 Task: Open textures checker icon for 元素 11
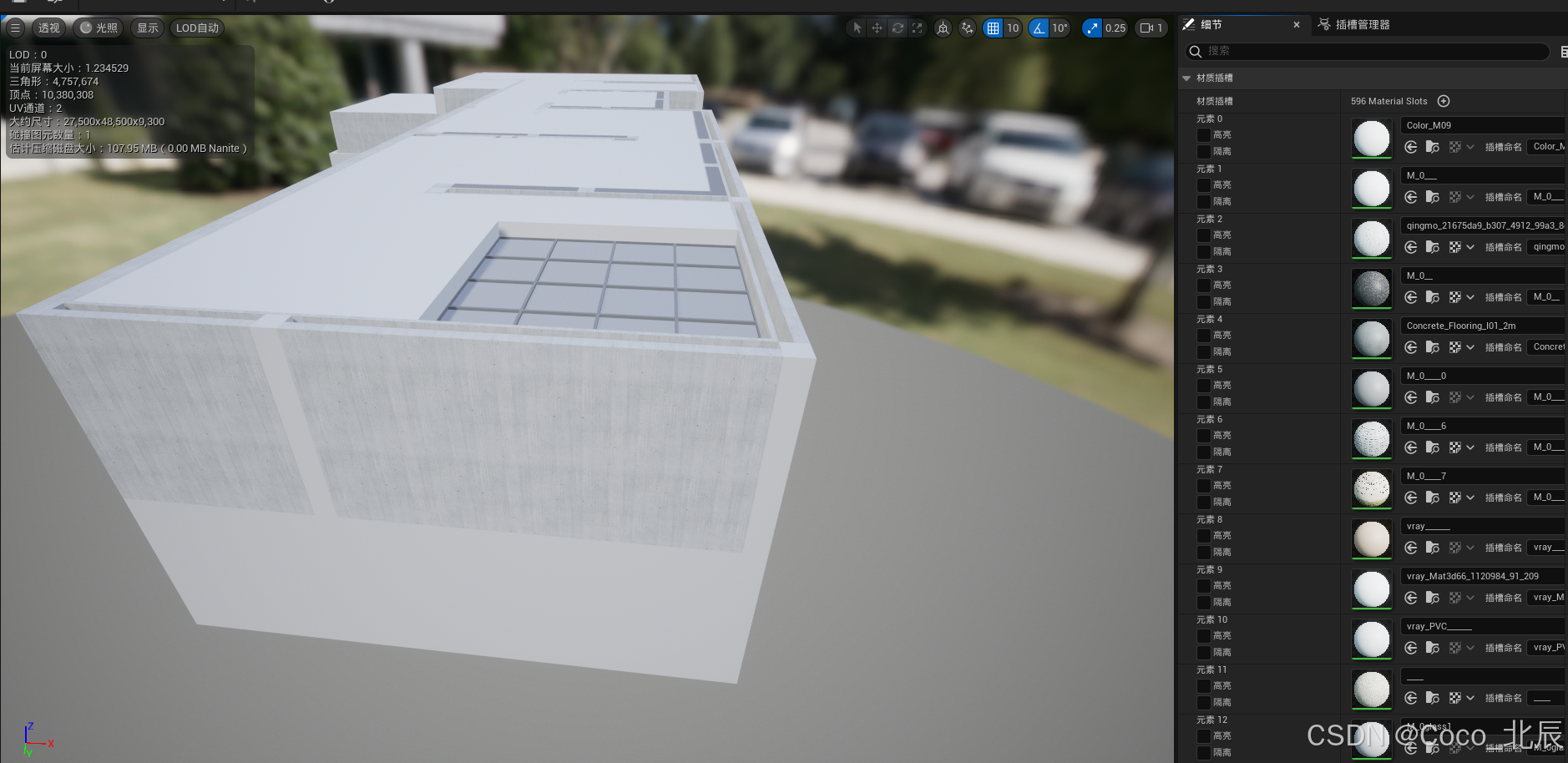click(1455, 698)
